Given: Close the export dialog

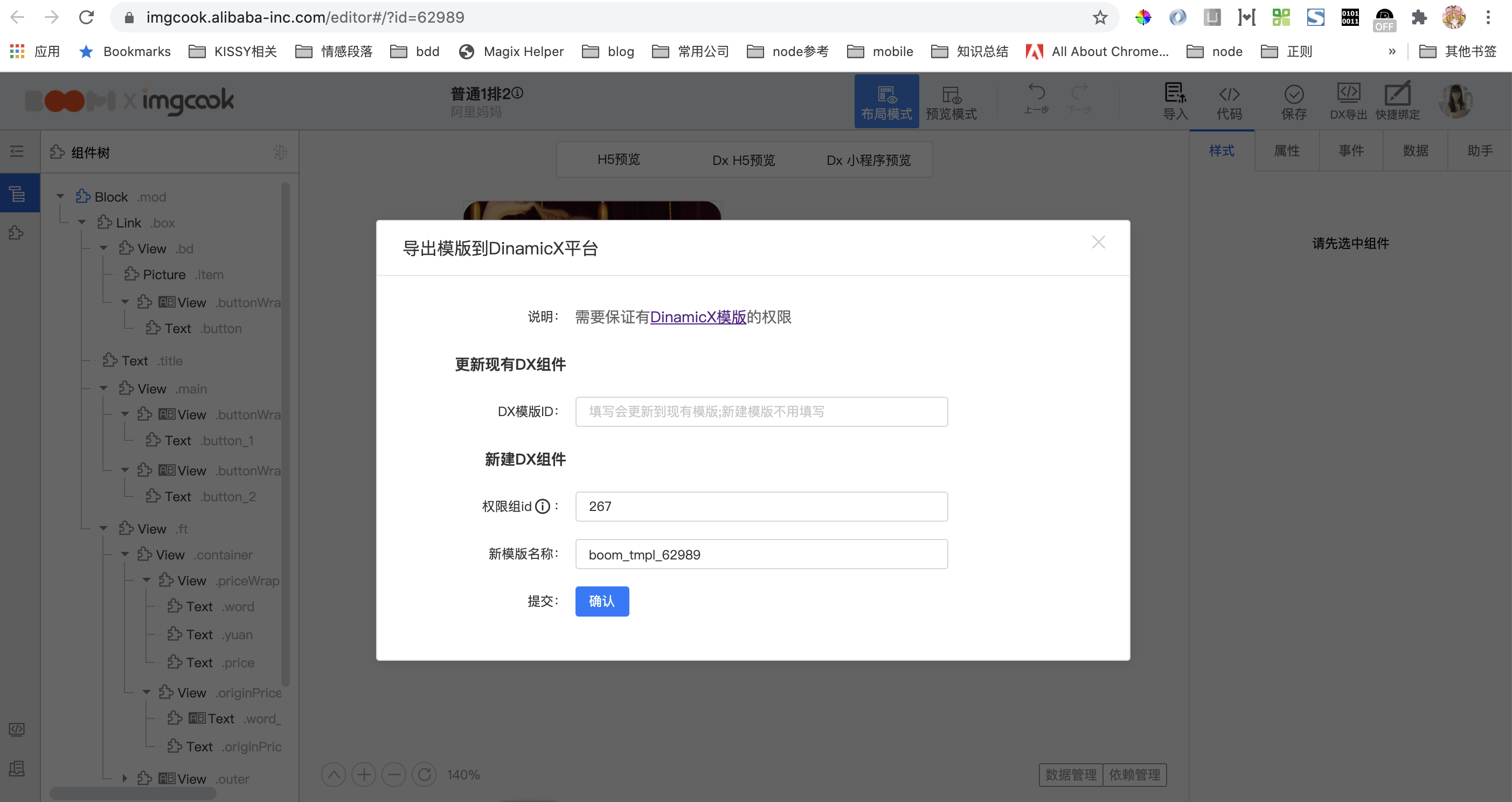Looking at the screenshot, I should (x=1098, y=242).
